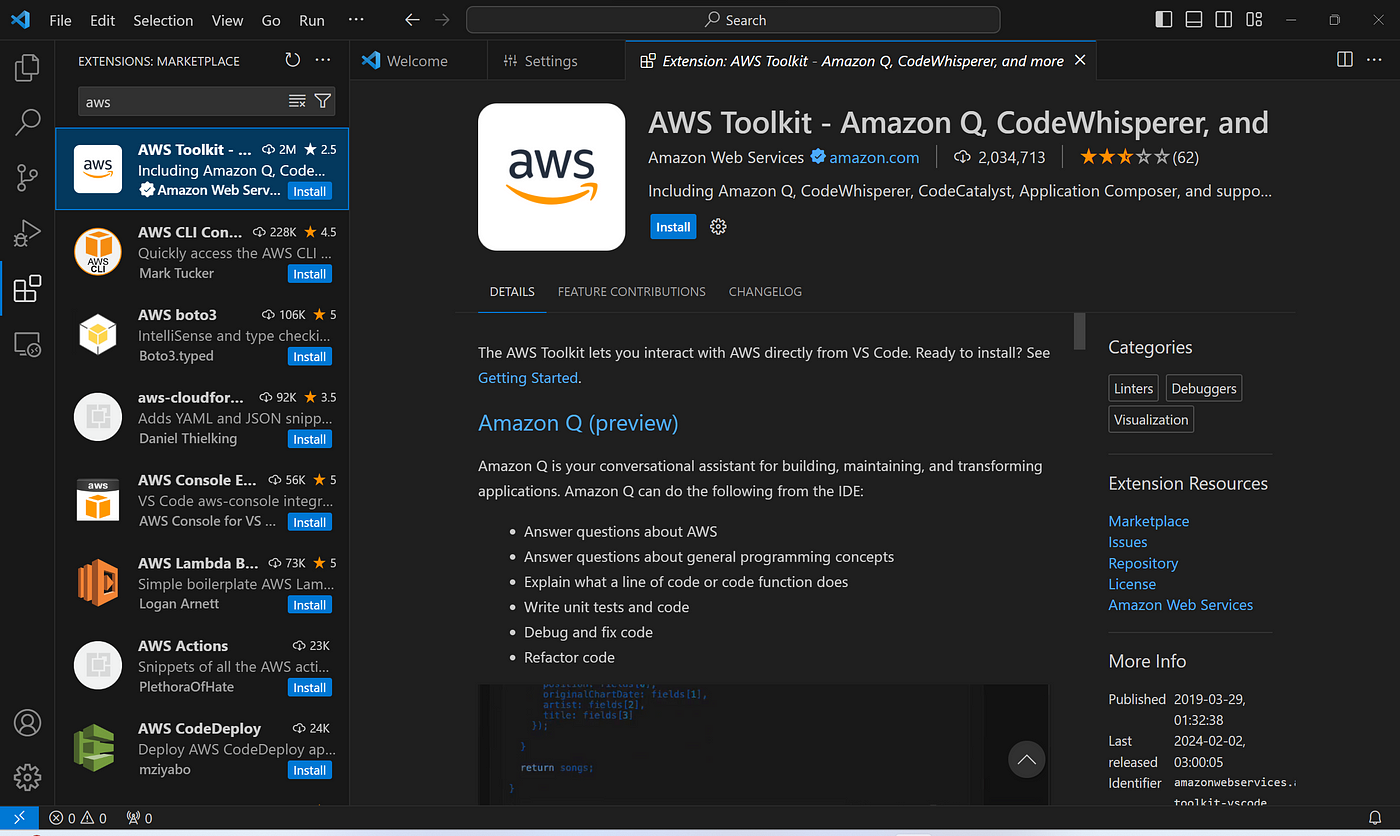Install AWS CLI Configure from the list

(309, 274)
